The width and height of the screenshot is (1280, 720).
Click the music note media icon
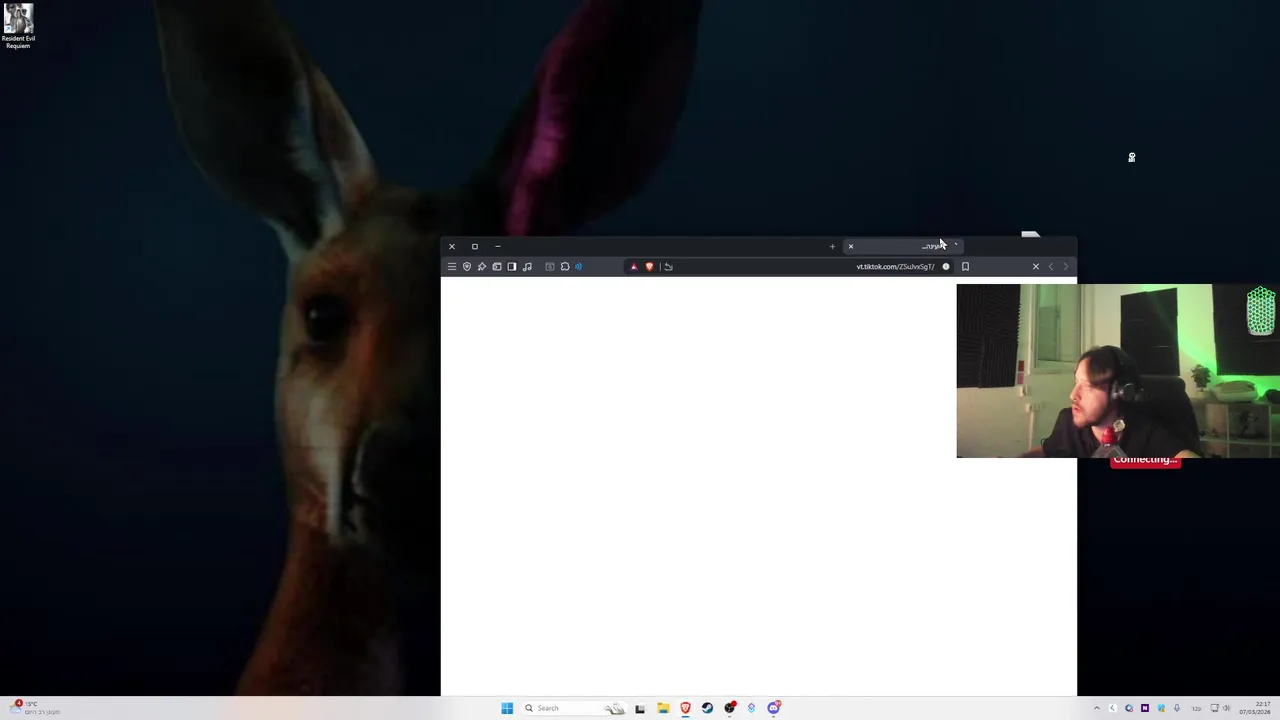click(527, 267)
